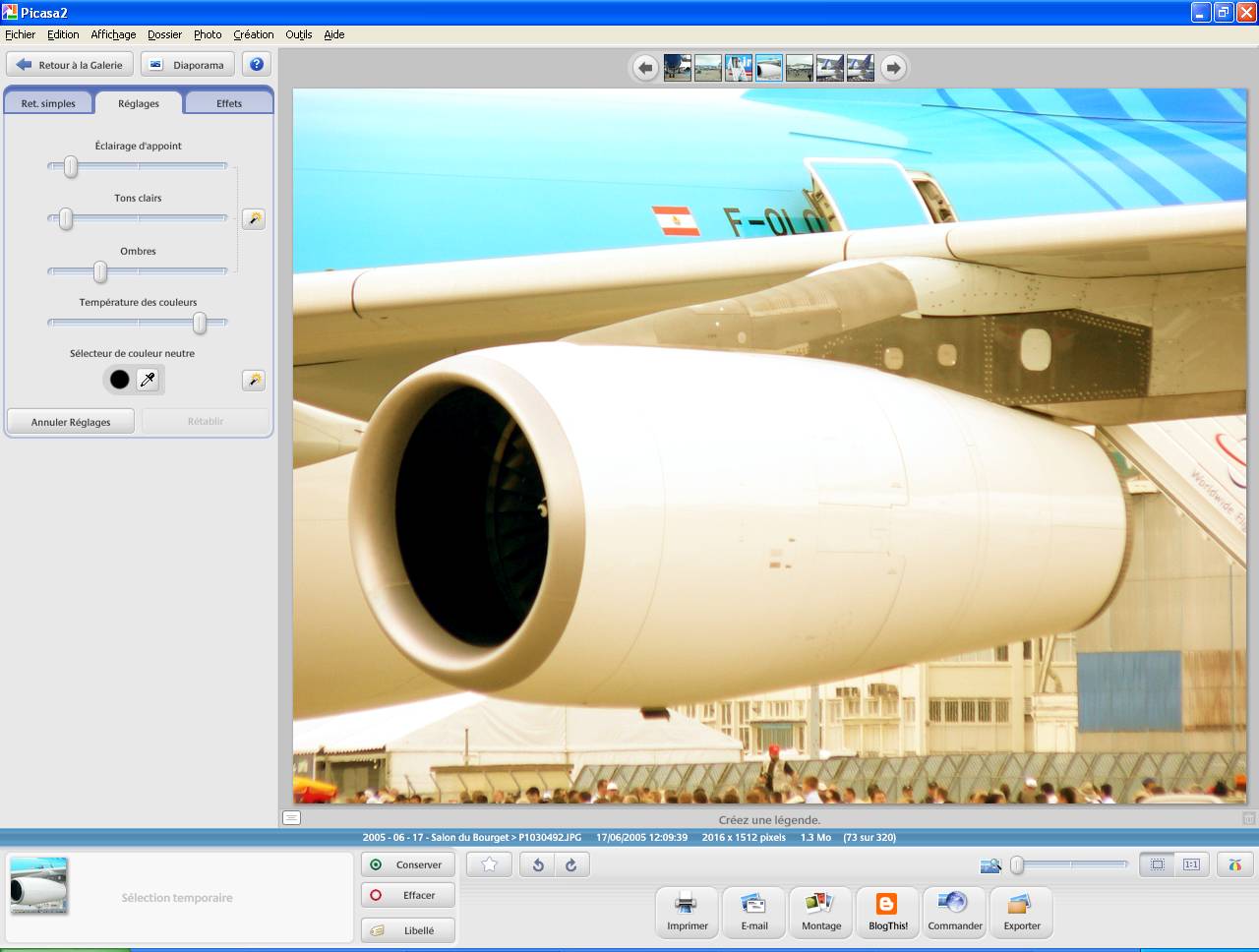The width and height of the screenshot is (1259, 952).
Task: Click Conserver to hold the selection
Action: click(x=407, y=864)
